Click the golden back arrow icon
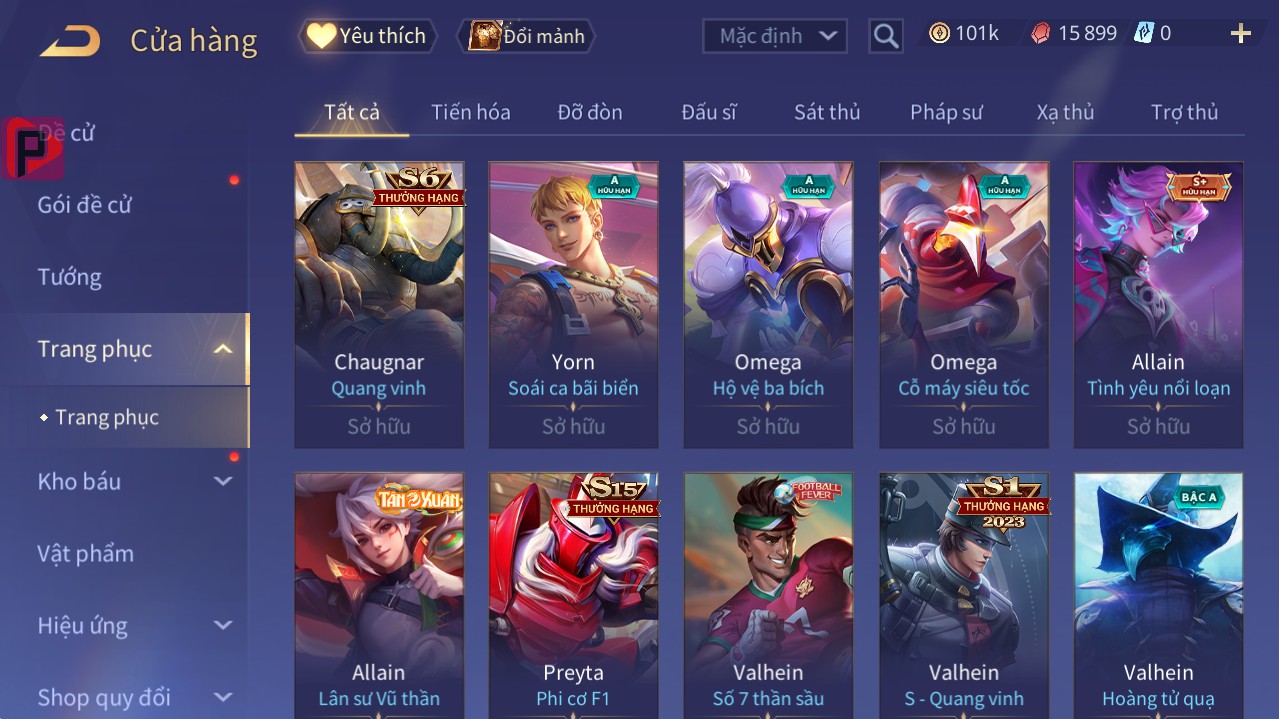 click(70, 41)
